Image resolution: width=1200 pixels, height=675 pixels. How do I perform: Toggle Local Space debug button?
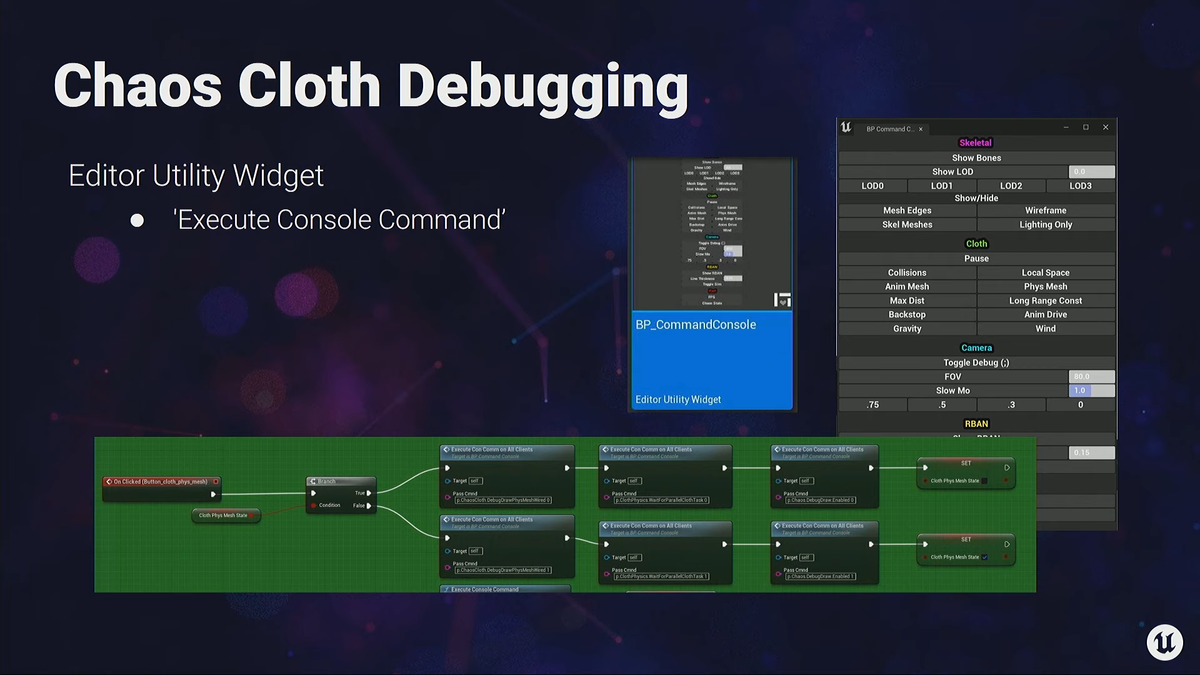coord(1046,272)
